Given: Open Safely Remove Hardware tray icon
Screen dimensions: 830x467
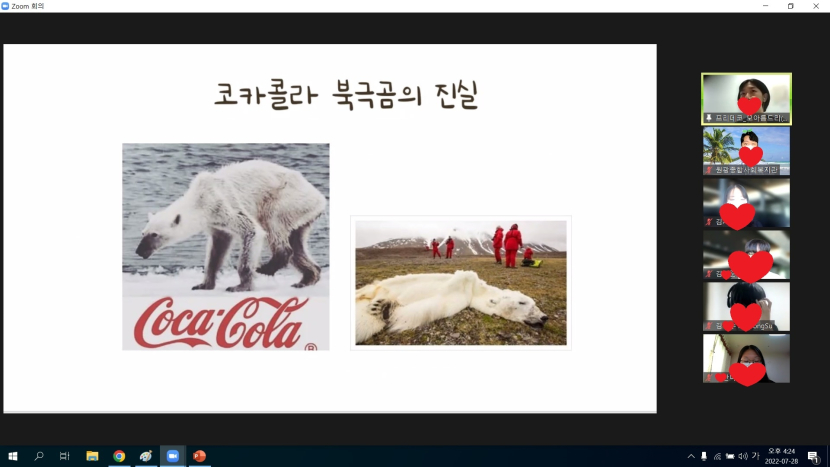Looking at the screenshot, I should point(704,456).
